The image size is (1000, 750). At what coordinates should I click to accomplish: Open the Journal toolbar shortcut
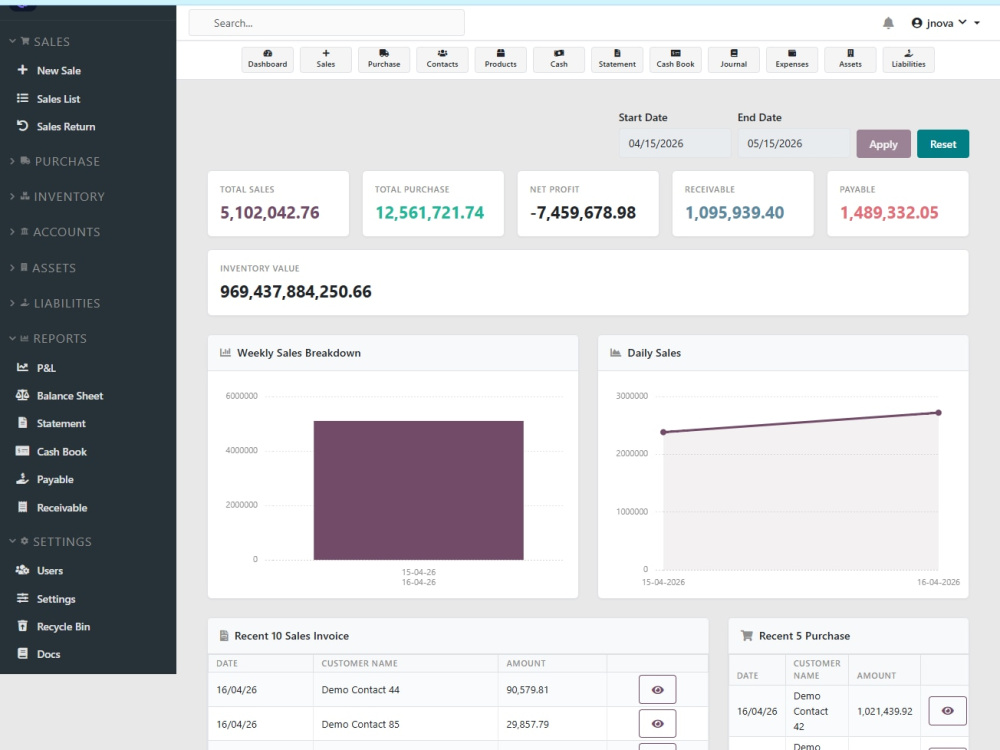coord(733,59)
